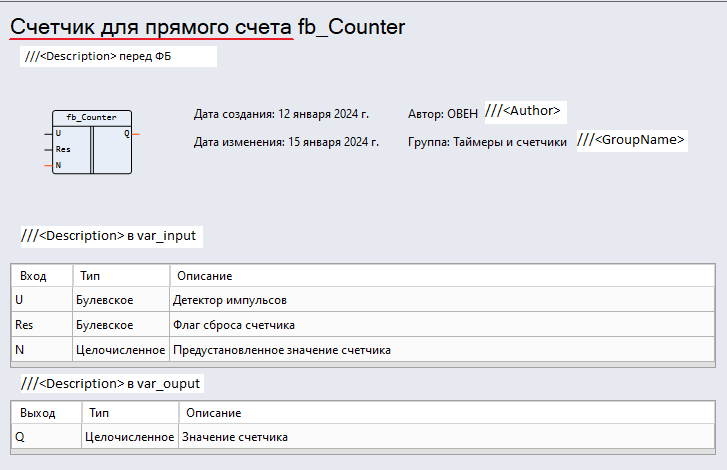727x470 pixels.
Task: Click the fb_Counter function block diagram
Action: coord(91,142)
